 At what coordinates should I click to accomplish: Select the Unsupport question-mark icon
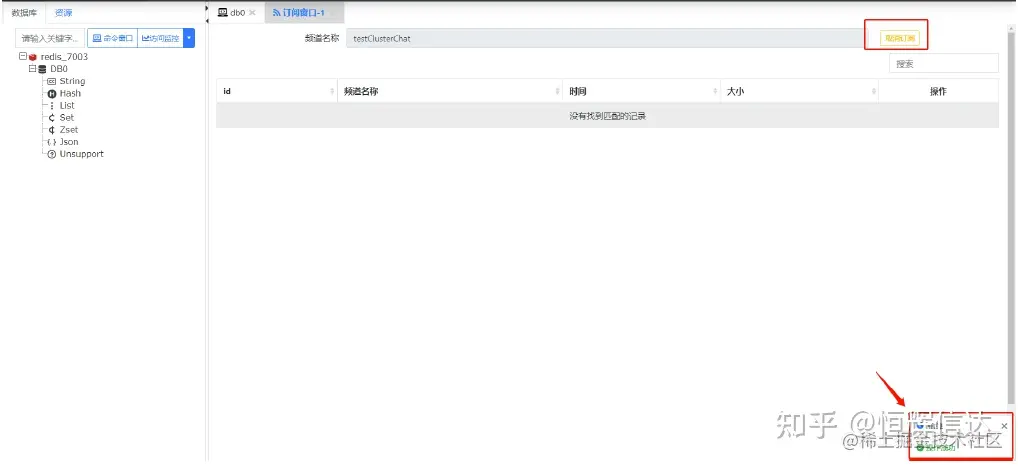(x=52, y=154)
